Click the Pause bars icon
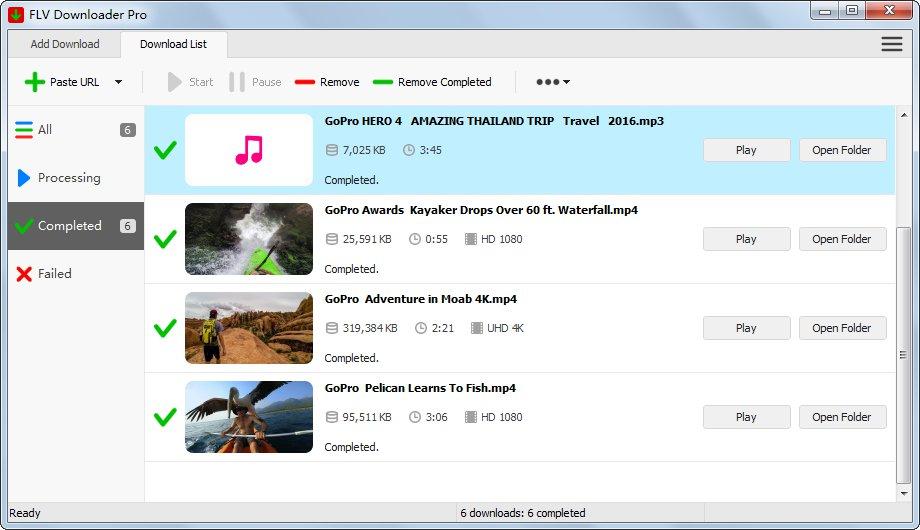Viewport: 920px width, 530px height. click(237, 82)
